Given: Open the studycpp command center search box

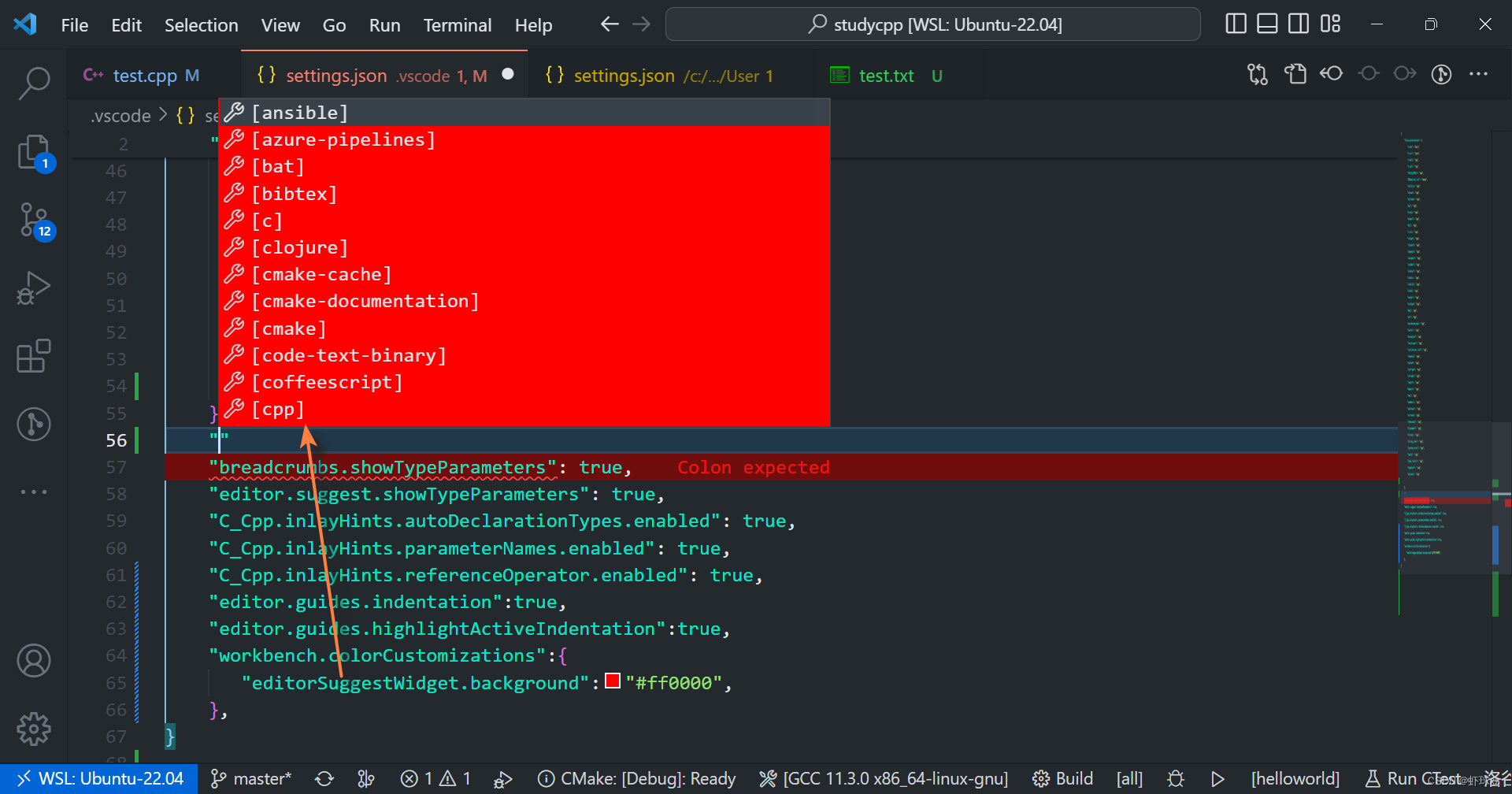Looking at the screenshot, I should (x=933, y=24).
